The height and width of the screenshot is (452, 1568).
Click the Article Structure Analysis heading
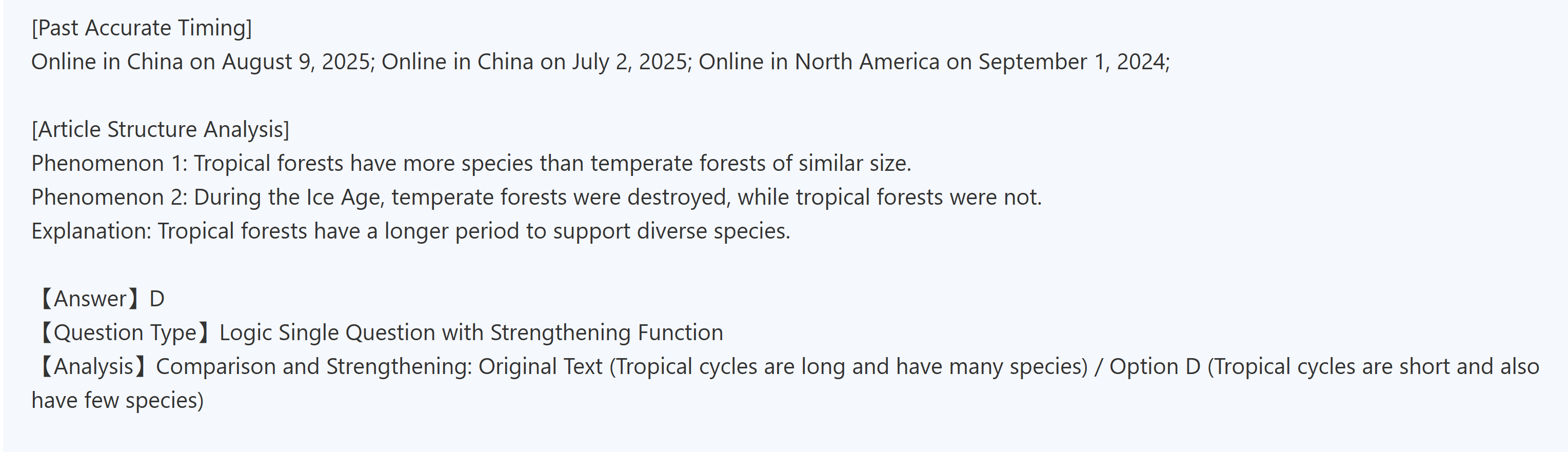(160, 130)
